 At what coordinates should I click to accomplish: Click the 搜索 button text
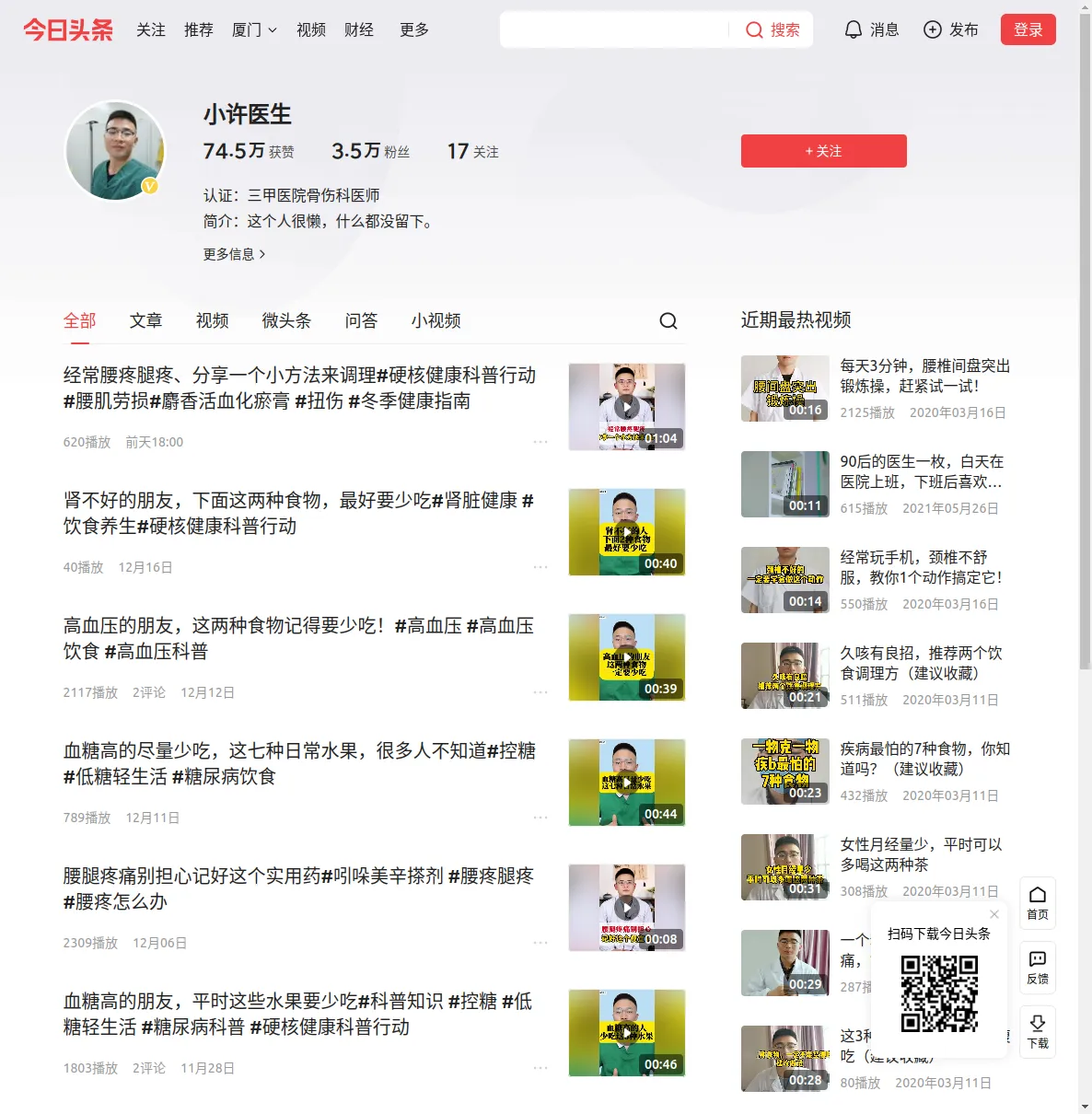tap(785, 29)
